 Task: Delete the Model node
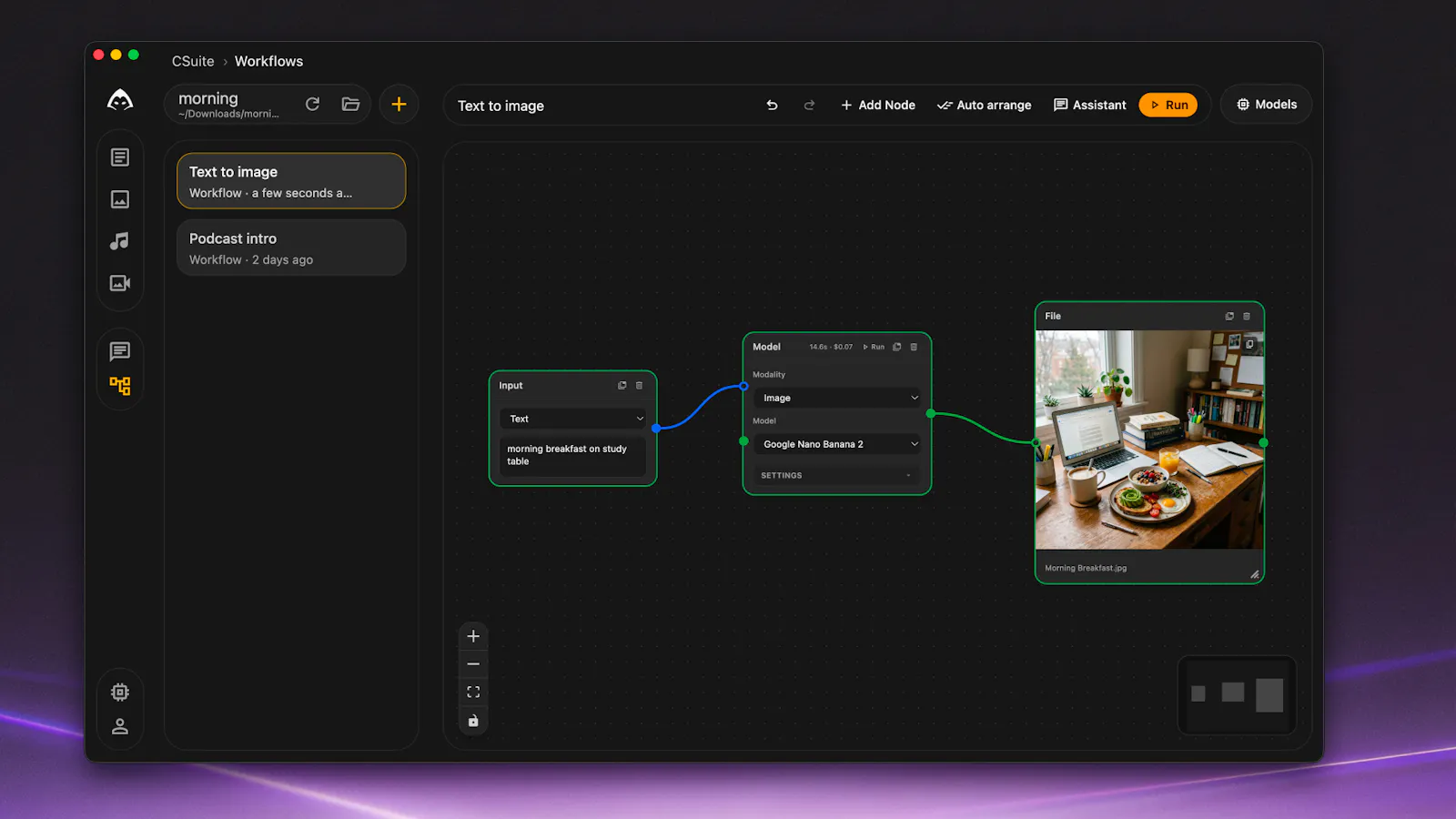[914, 347]
